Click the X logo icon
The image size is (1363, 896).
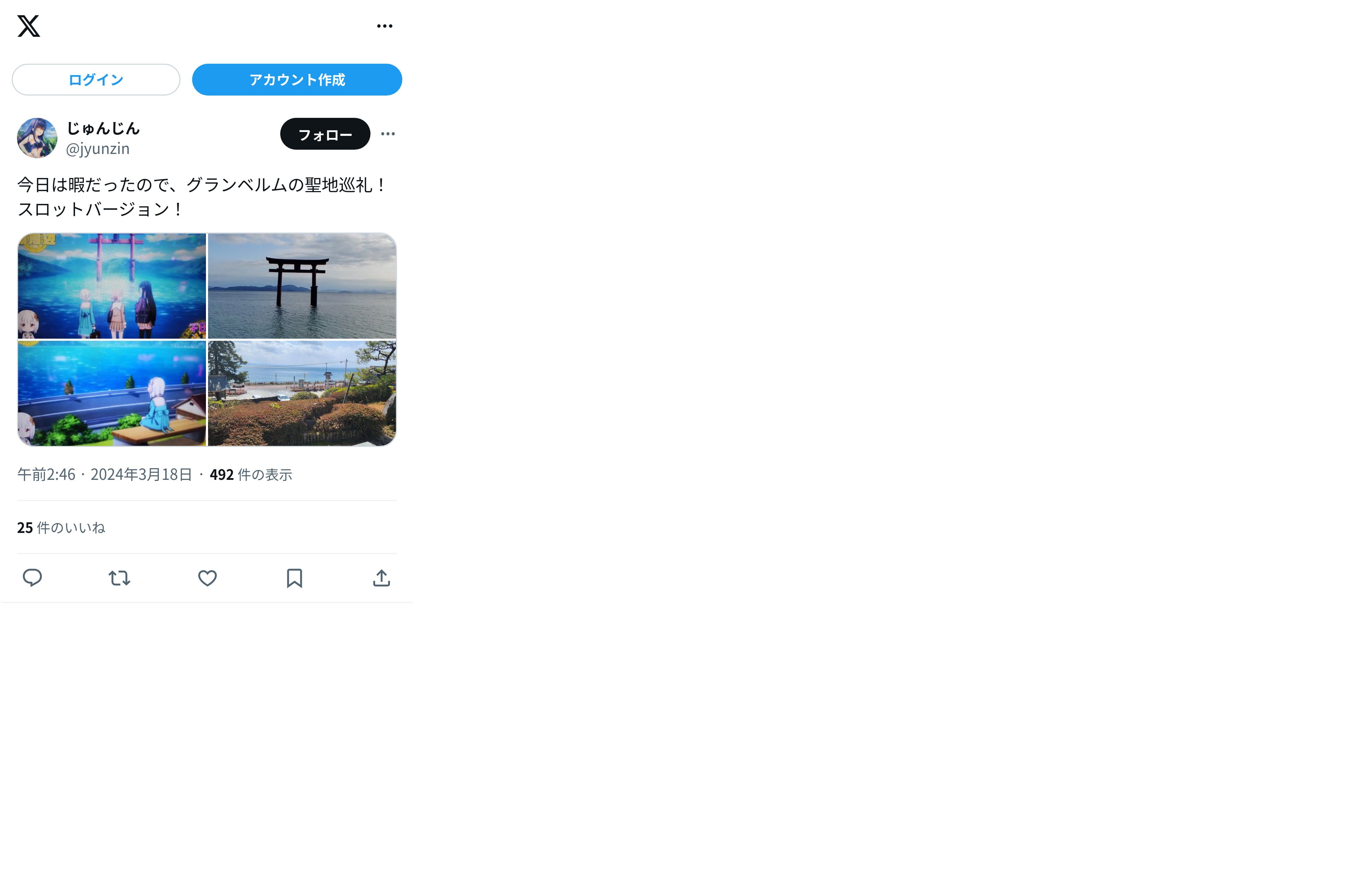[x=29, y=26]
